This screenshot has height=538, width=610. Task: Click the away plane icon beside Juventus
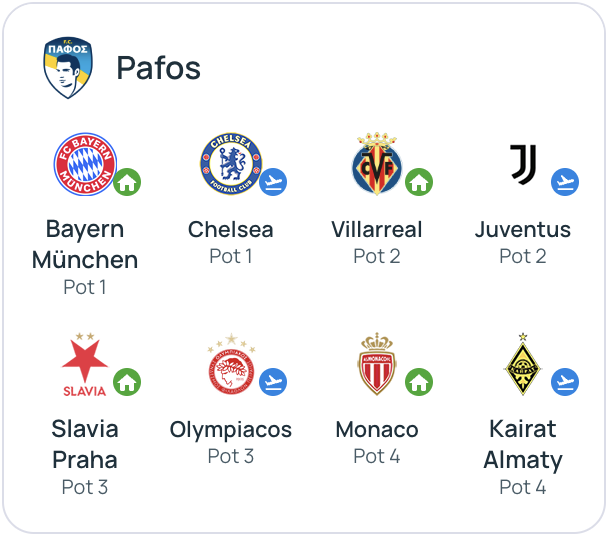coord(565,182)
